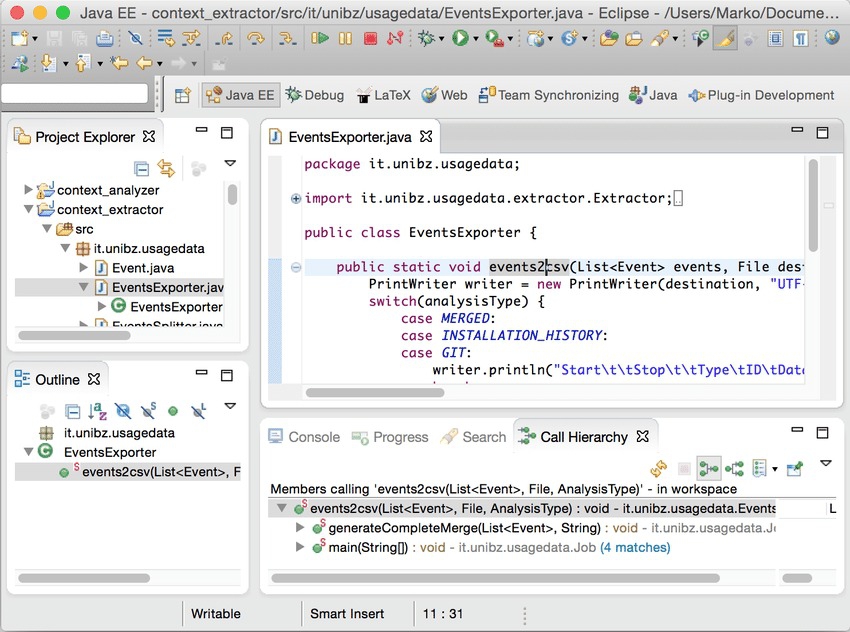
Task: Switch to the Debug perspective
Action: pyautogui.click(x=314, y=96)
